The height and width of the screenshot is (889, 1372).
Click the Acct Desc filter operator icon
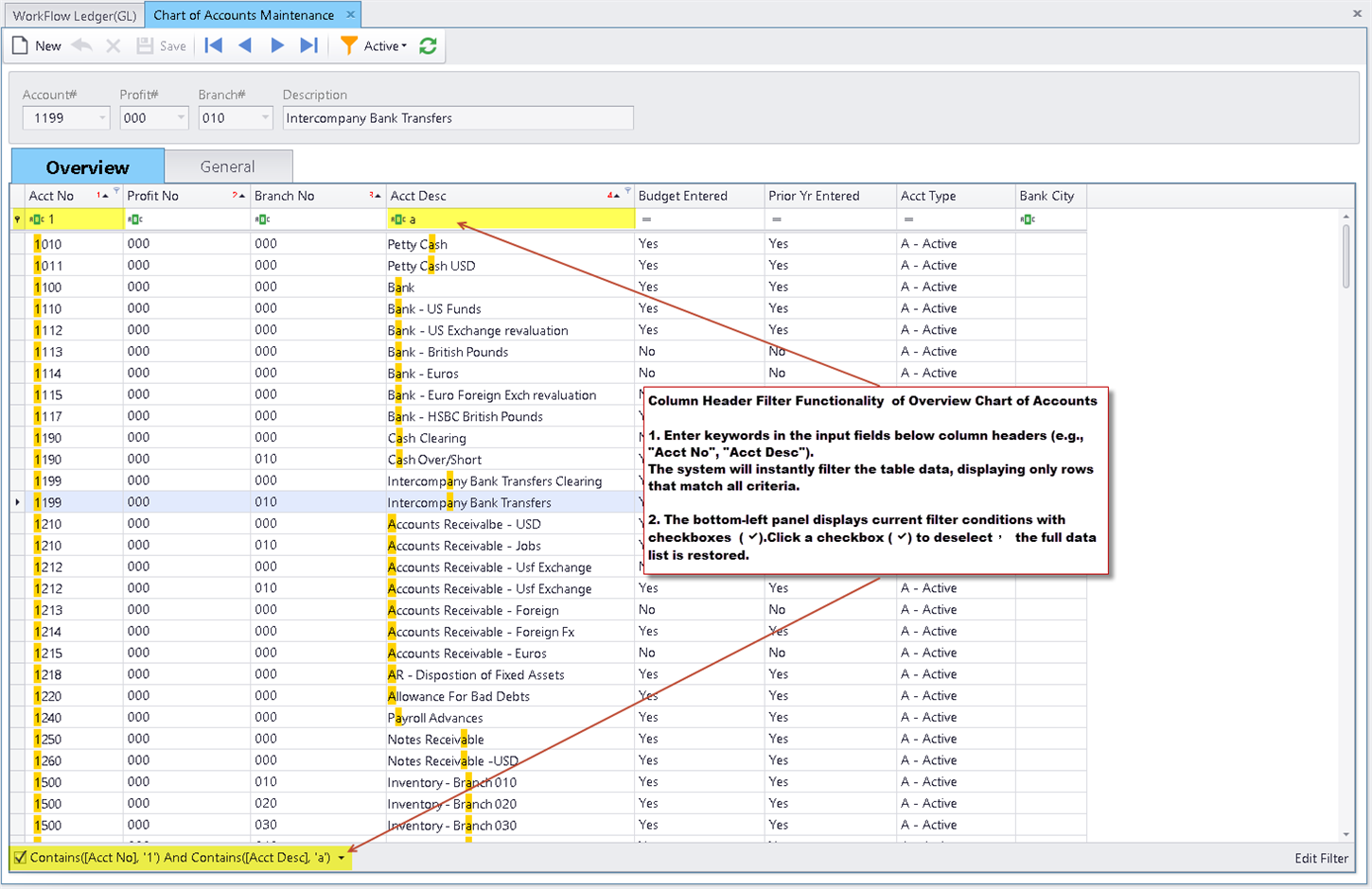pos(398,219)
